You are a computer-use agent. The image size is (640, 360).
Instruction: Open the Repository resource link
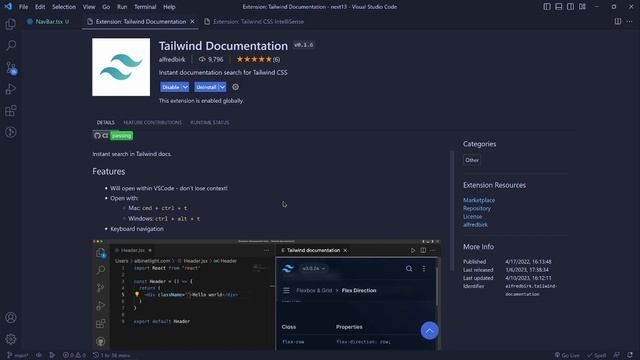(477, 208)
